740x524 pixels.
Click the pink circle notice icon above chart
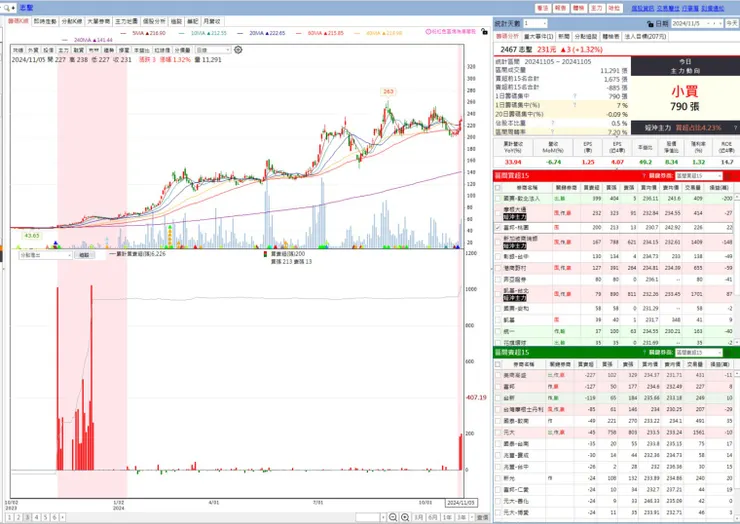428,32
